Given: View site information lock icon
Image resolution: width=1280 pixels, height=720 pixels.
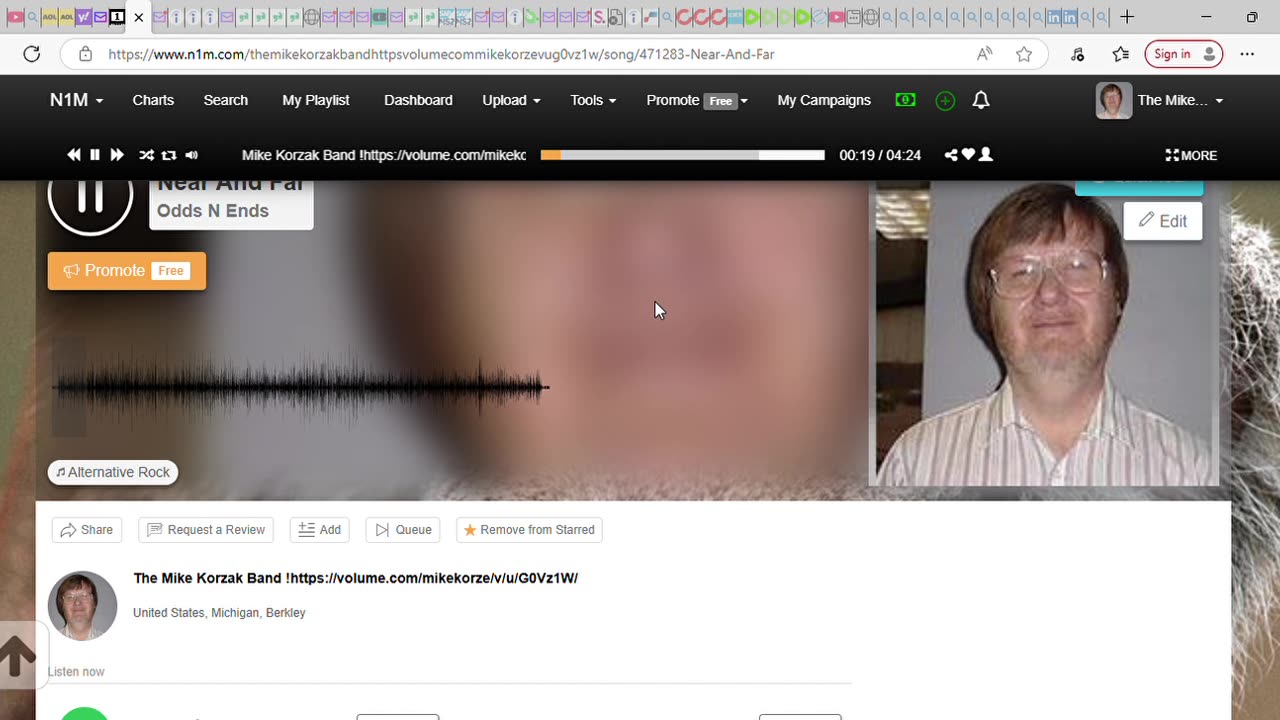Looking at the screenshot, I should point(85,54).
